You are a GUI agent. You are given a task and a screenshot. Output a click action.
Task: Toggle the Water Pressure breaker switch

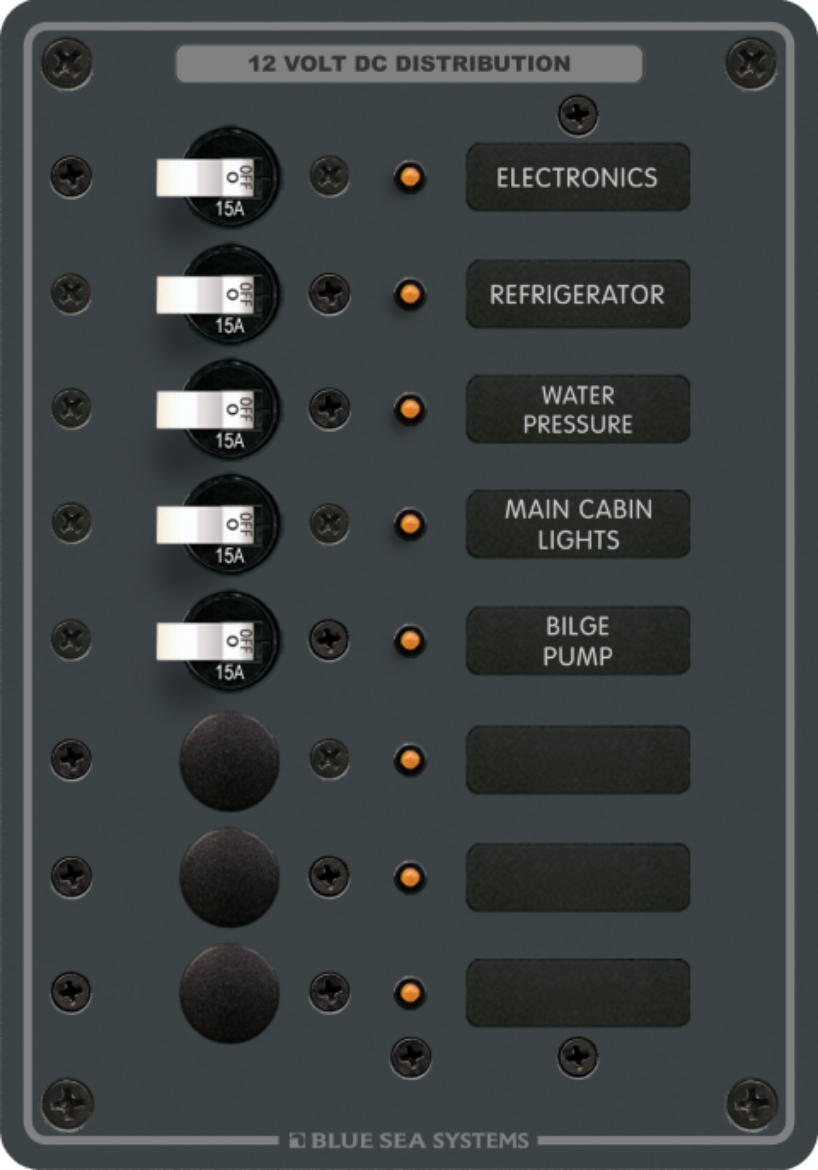(x=204, y=410)
